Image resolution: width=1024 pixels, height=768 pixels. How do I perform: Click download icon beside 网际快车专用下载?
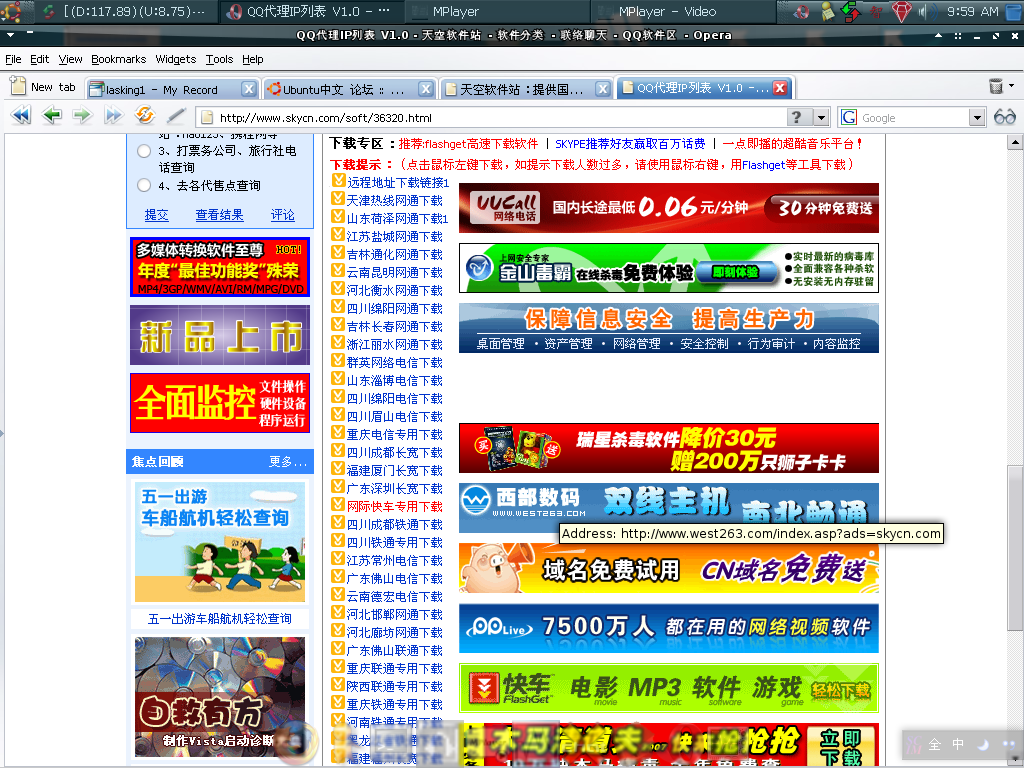point(338,505)
